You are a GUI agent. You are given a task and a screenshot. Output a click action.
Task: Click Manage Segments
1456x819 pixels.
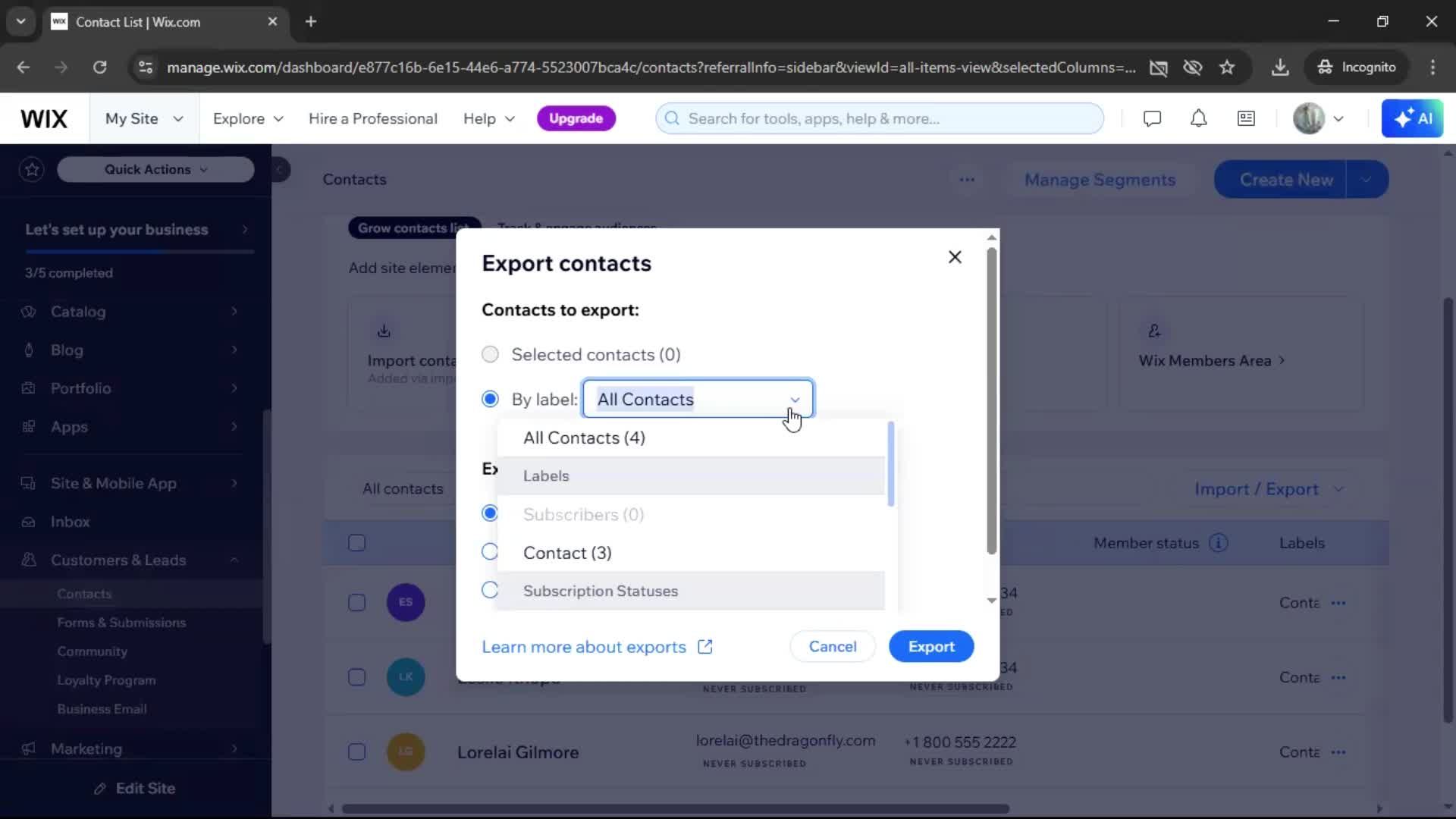pos(1100,180)
